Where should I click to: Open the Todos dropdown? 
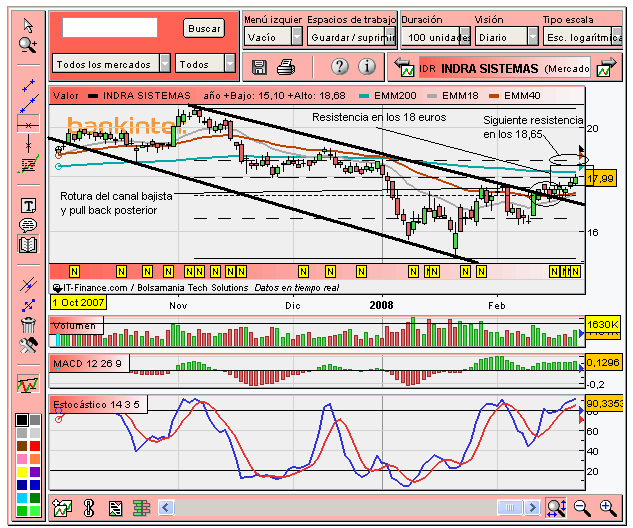205,64
